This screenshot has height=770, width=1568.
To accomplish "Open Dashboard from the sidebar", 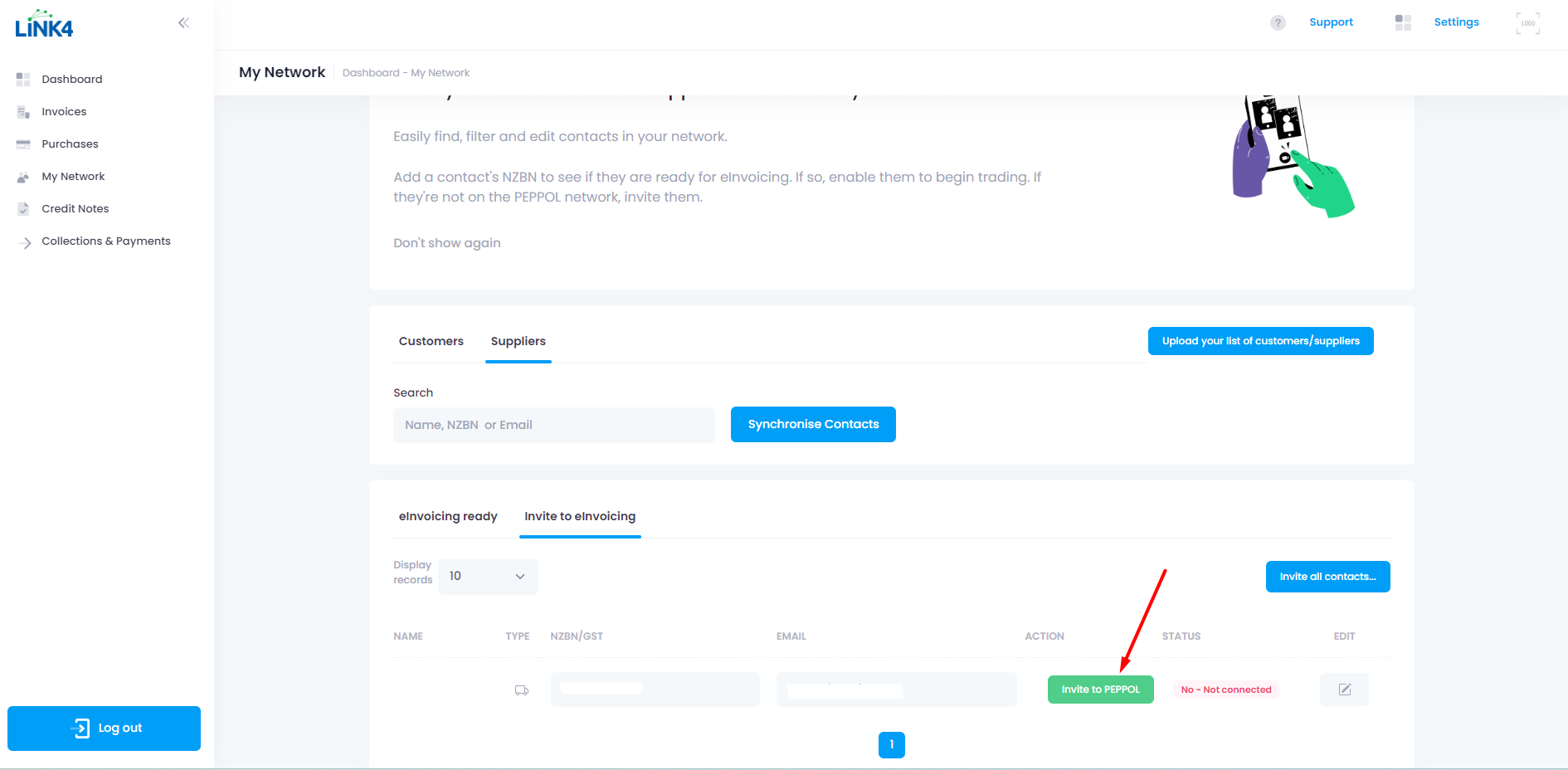I will coord(72,80).
